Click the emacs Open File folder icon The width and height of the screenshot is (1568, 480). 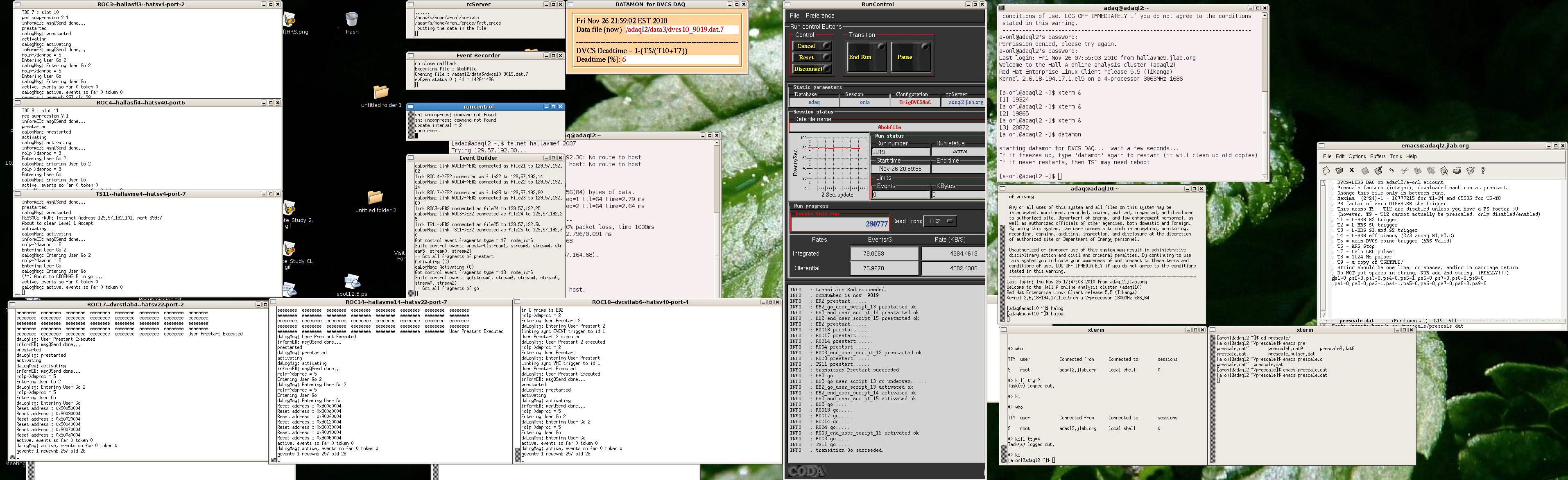coord(1339,170)
